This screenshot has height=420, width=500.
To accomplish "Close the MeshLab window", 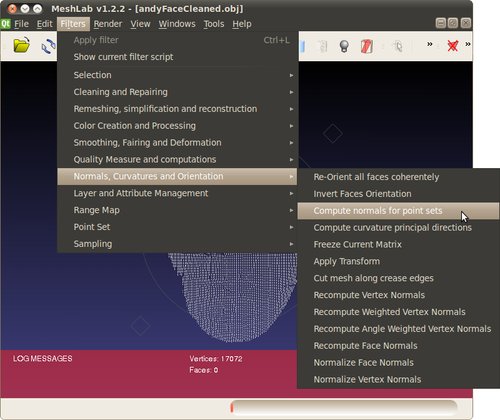I will pyautogui.click(x=12, y=9).
